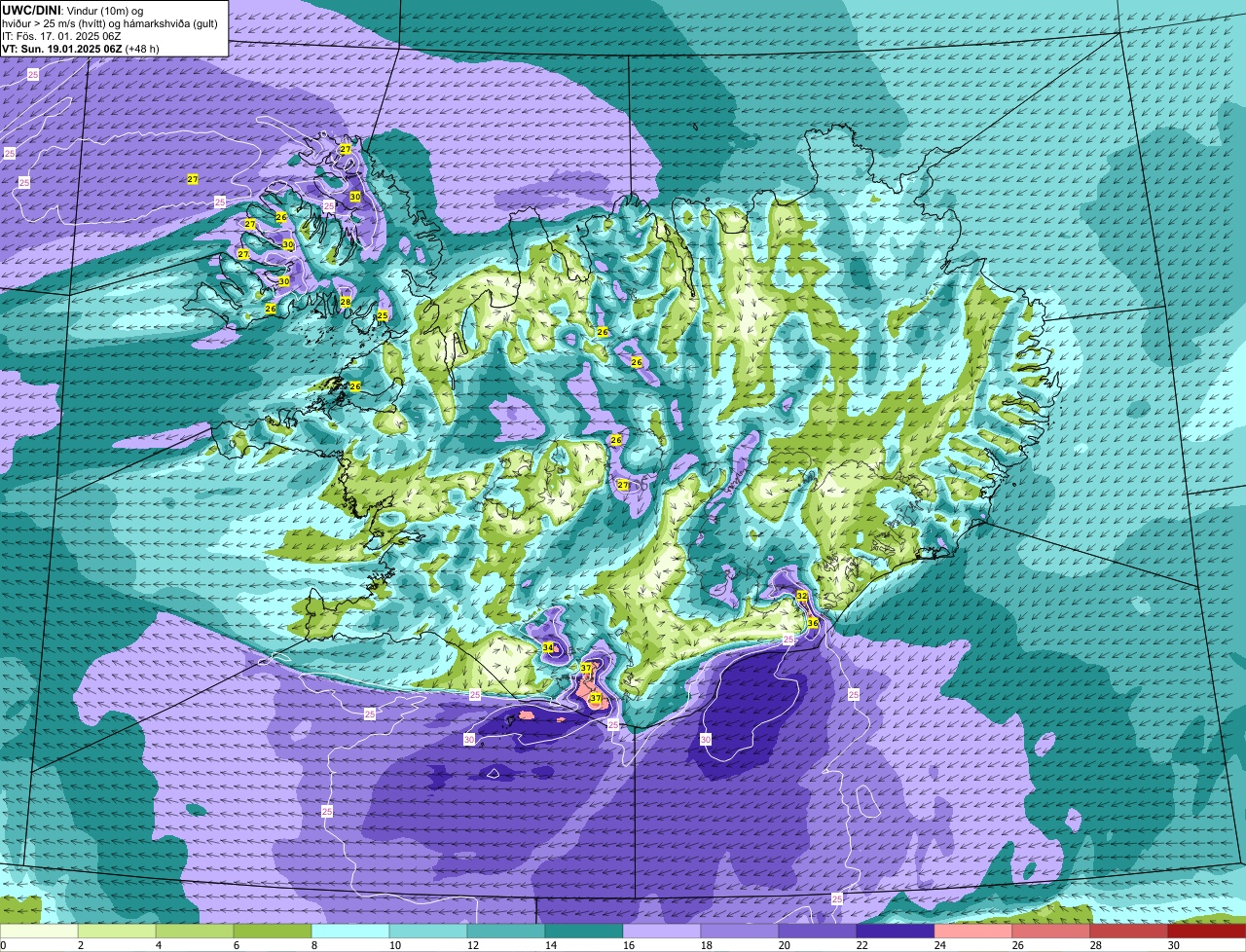Click the 28–30 m/s red legend swatch

click(1129, 931)
